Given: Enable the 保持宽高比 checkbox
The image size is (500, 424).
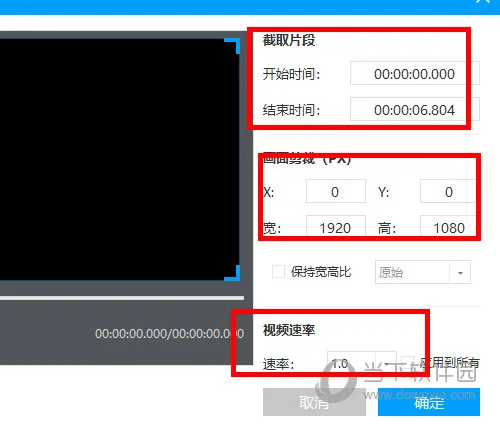Looking at the screenshot, I should pos(278,272).
